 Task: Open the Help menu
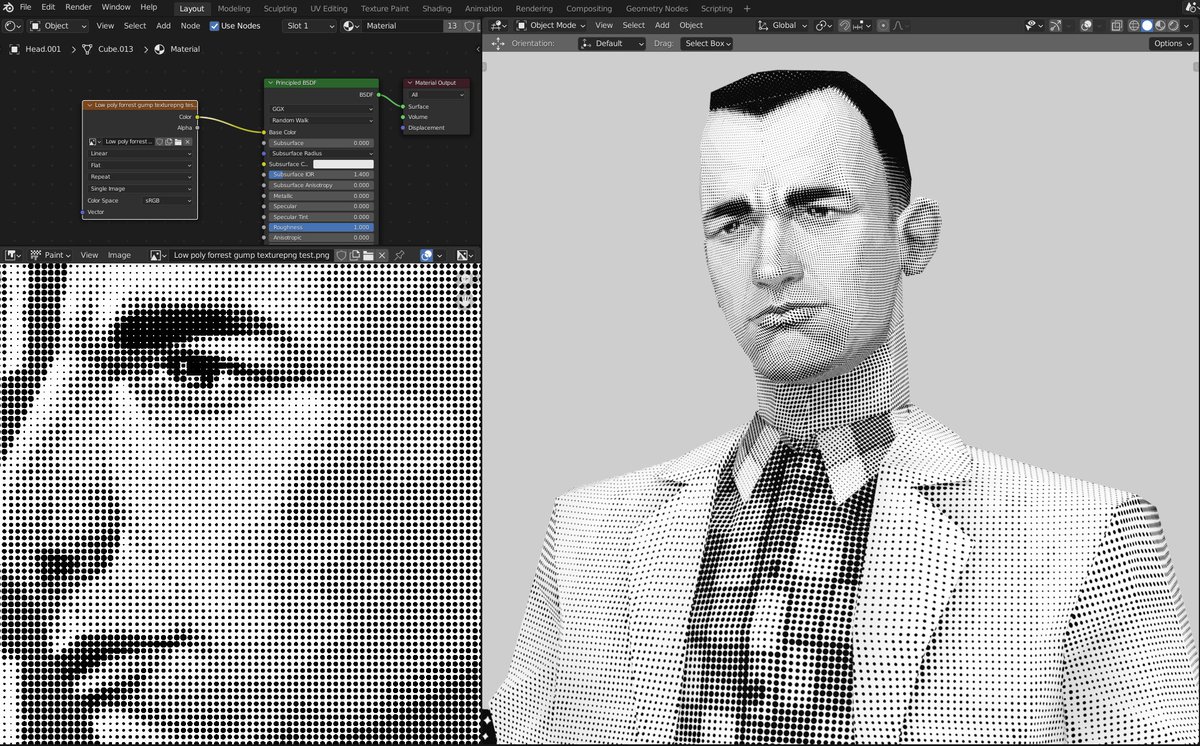point(148,7)
